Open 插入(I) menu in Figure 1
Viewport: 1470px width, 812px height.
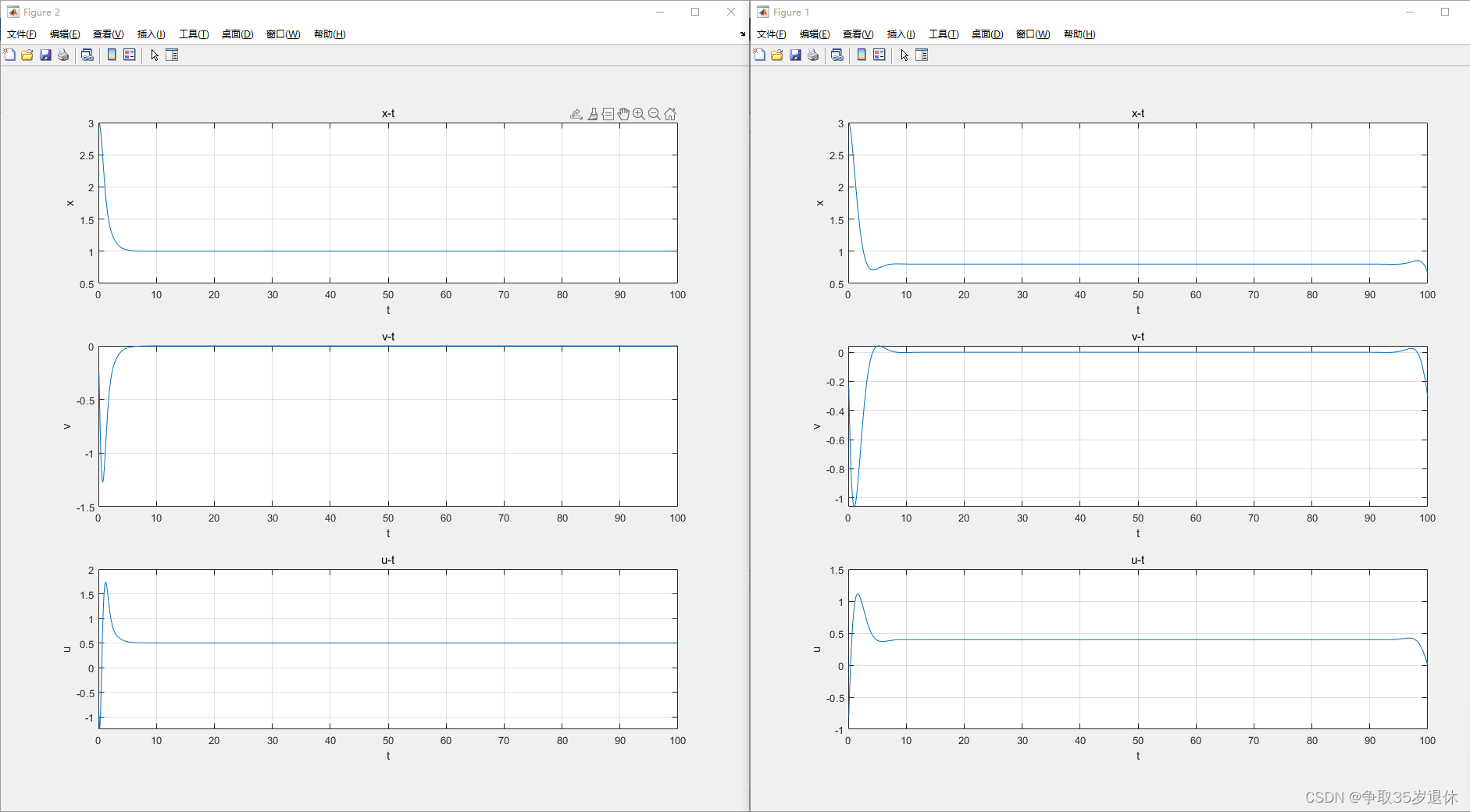point(901,34)
